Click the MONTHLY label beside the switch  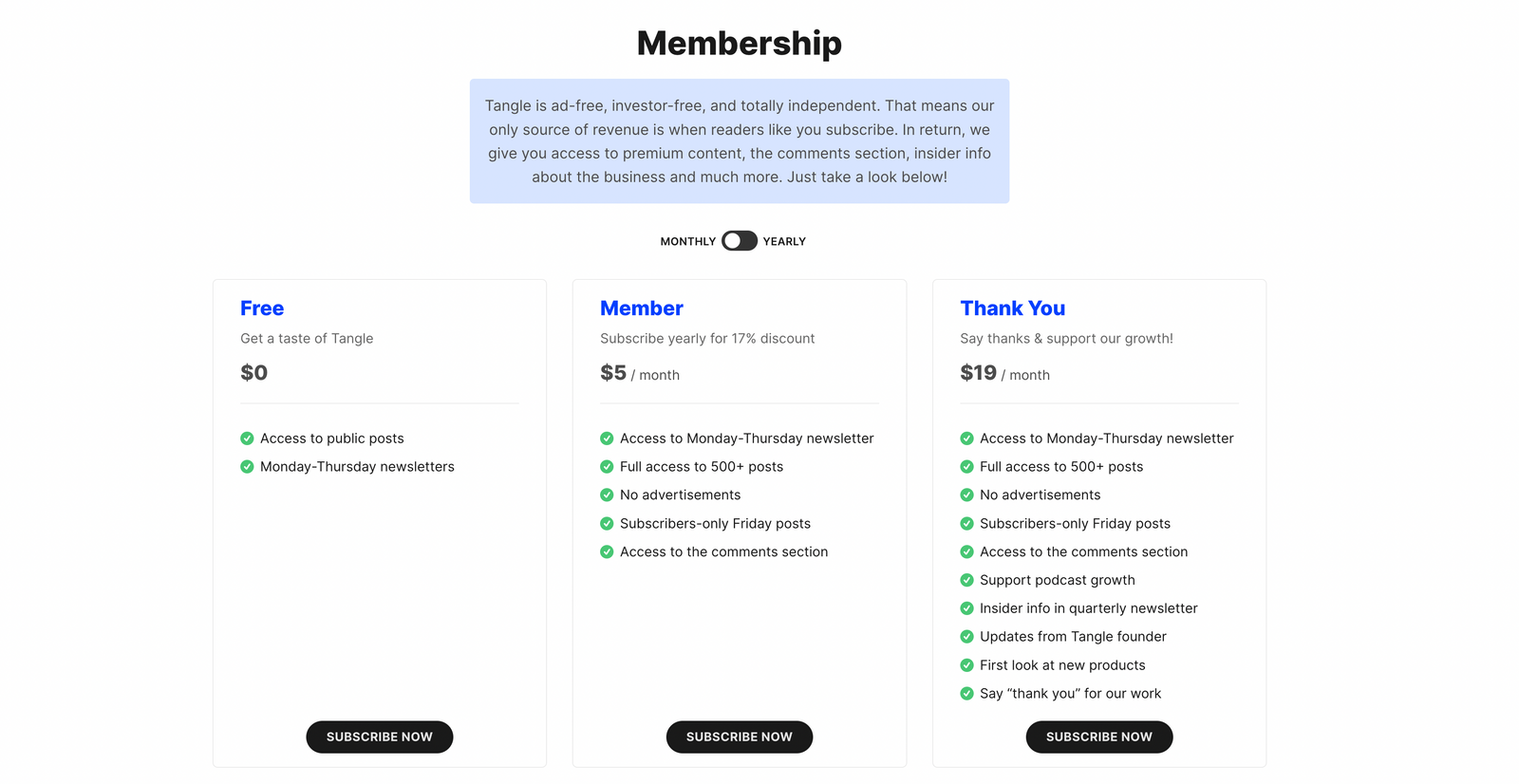688,240
